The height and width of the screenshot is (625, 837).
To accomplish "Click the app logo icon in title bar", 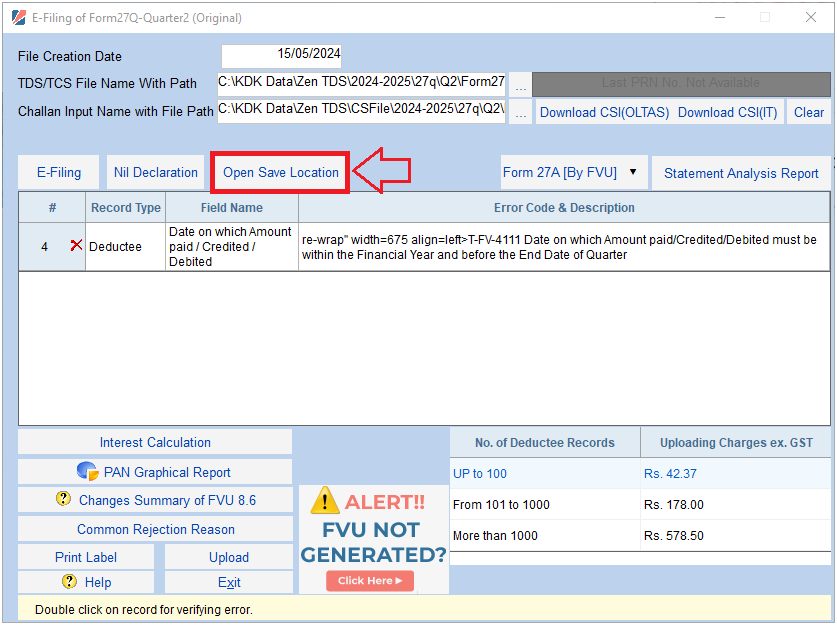I will coord(18,17).
